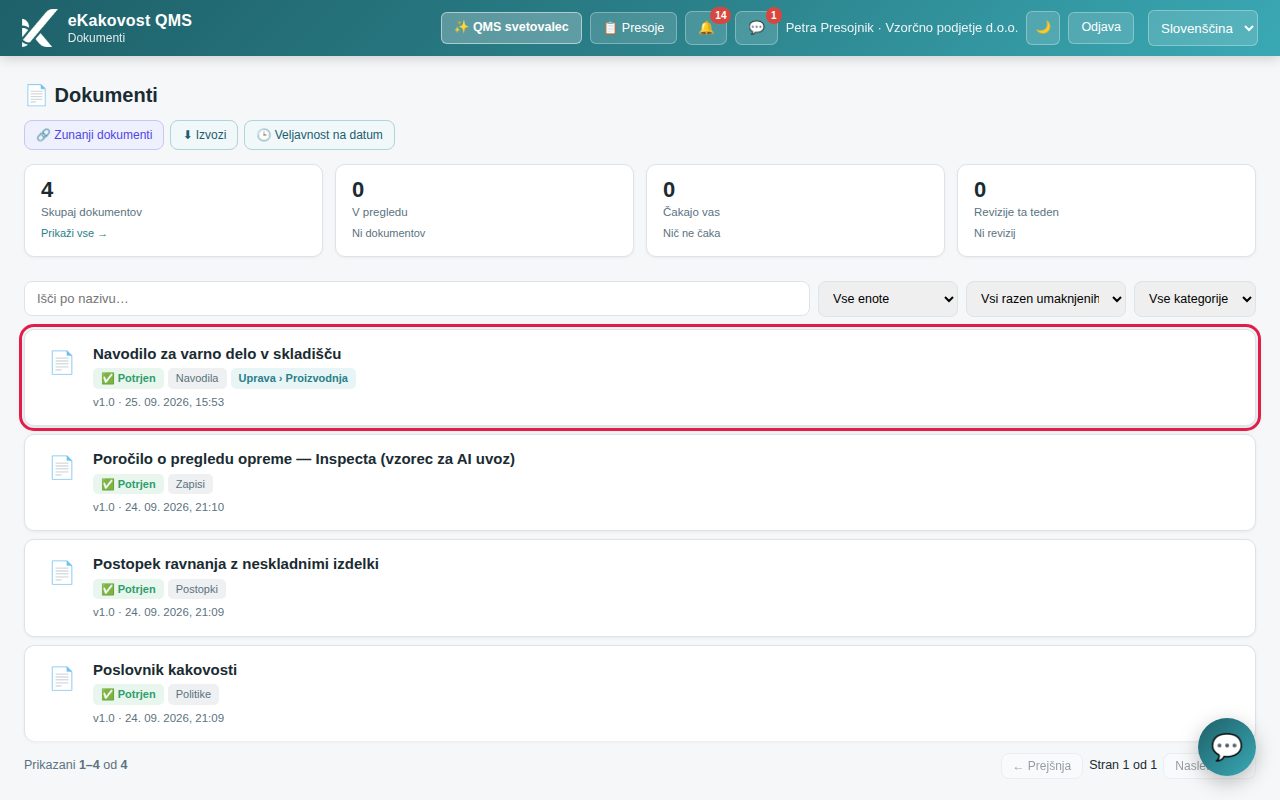Open the messages speech bubble icon
The width and height of the screenshot is (1280, 800).
pos(756,28)
